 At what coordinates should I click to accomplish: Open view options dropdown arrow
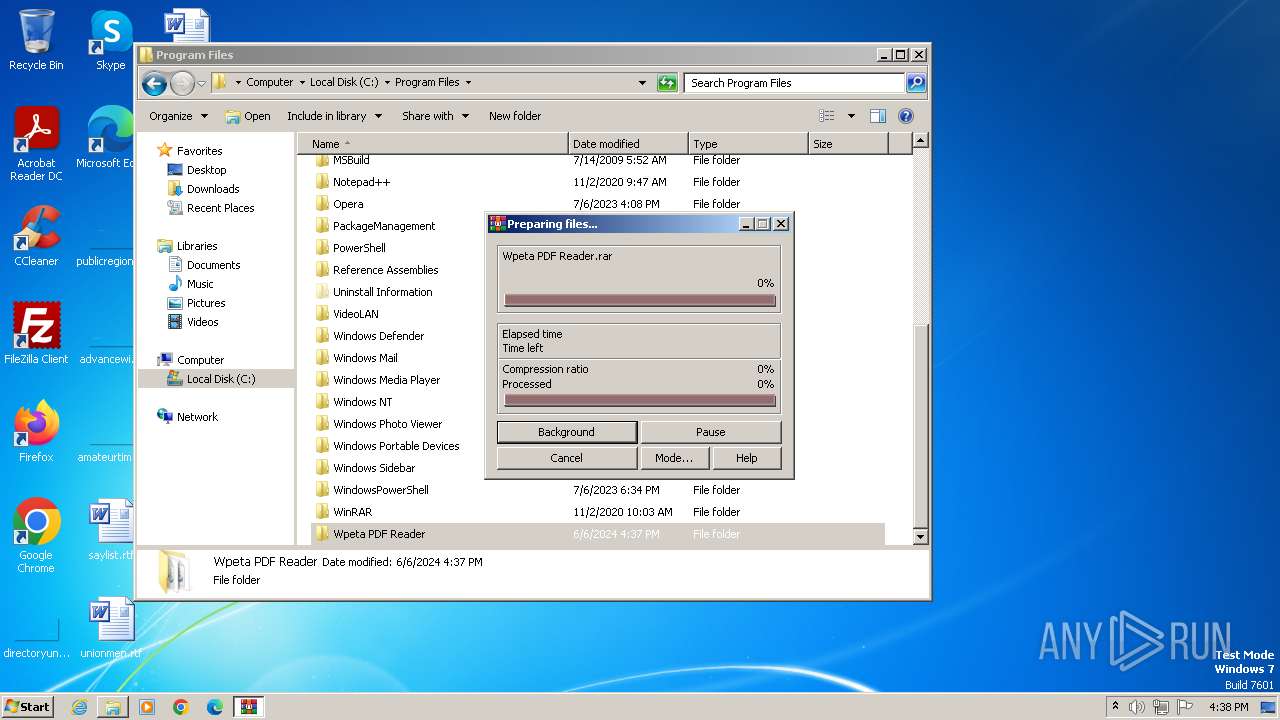[851, 116]
